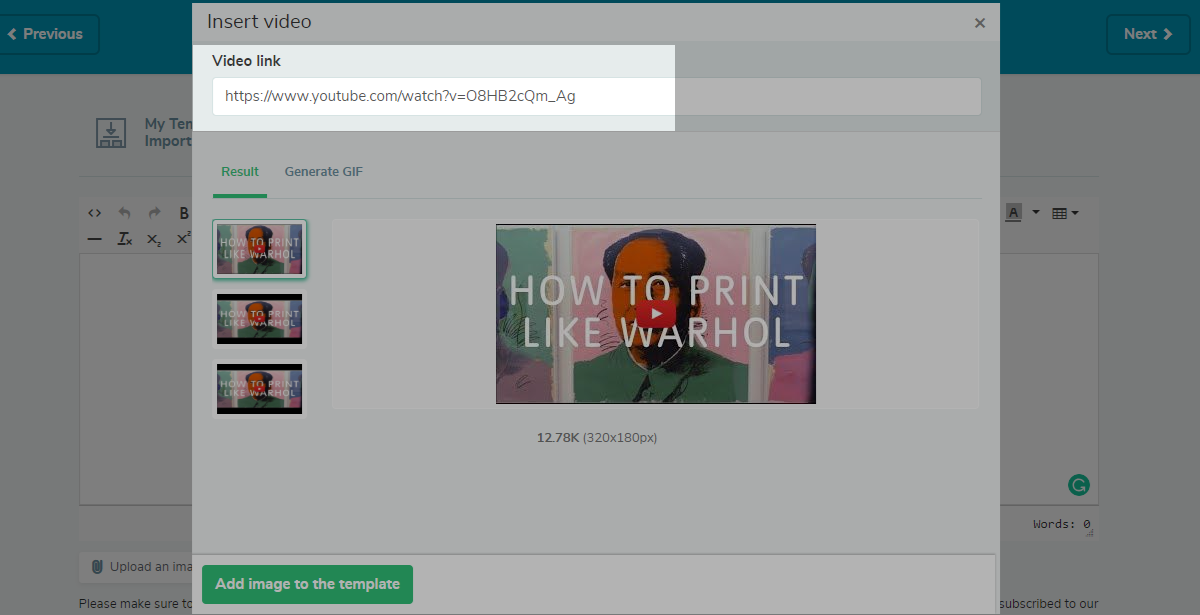Select the third Warhol thumbnail option
1200x615 pixels.
click(260, 389)
